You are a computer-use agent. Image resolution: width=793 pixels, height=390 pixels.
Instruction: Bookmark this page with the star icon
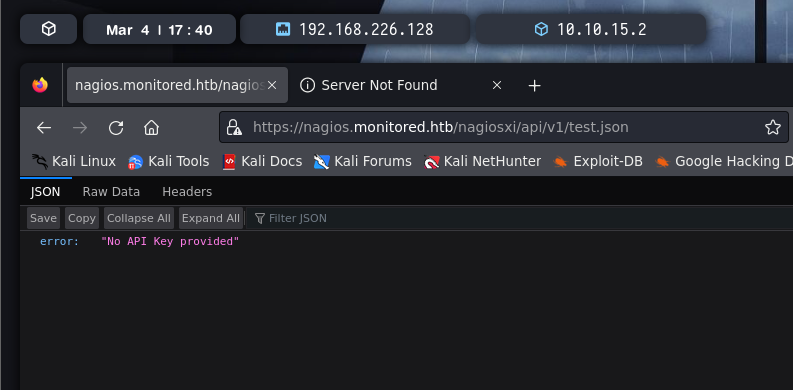tap(773, 127)
